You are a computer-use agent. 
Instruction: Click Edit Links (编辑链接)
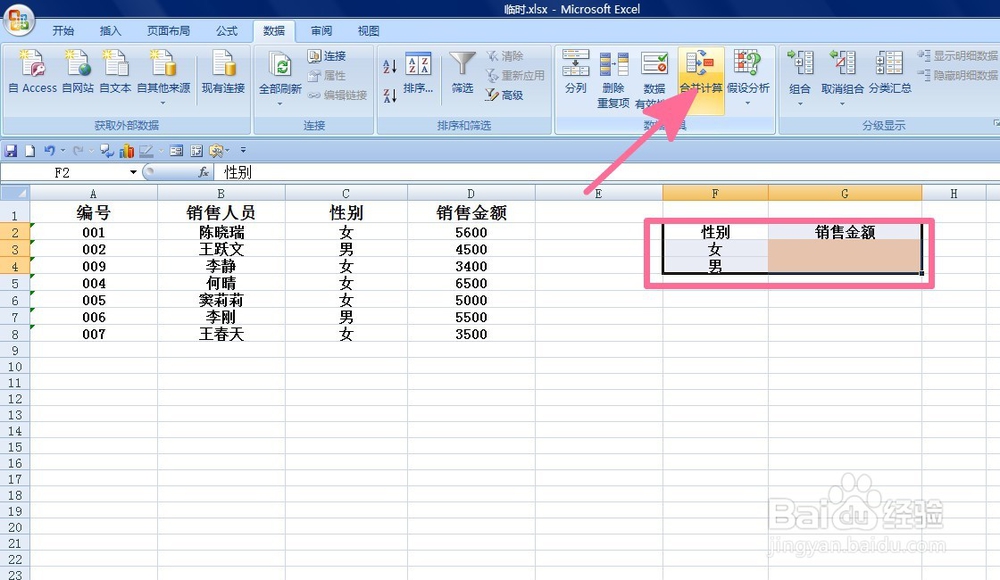[x=337, y=95]
